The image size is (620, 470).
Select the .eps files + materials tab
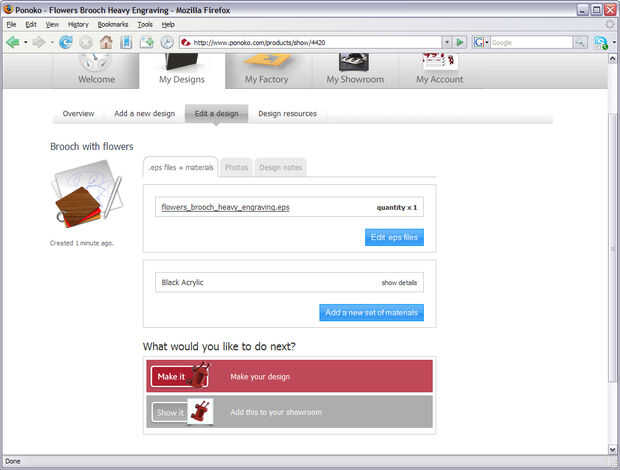coord(181,168)
